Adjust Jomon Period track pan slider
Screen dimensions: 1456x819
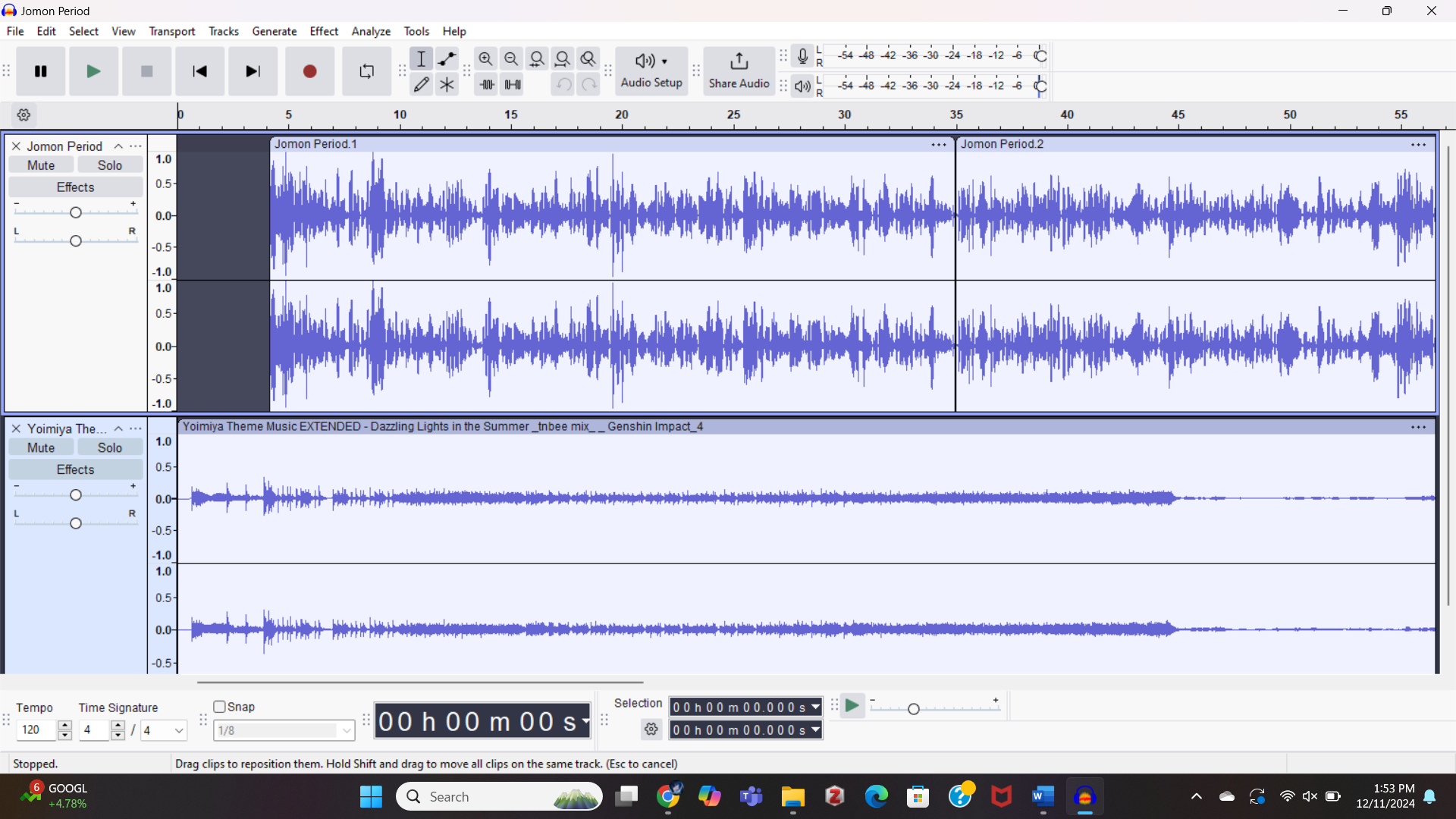(75, 241)
